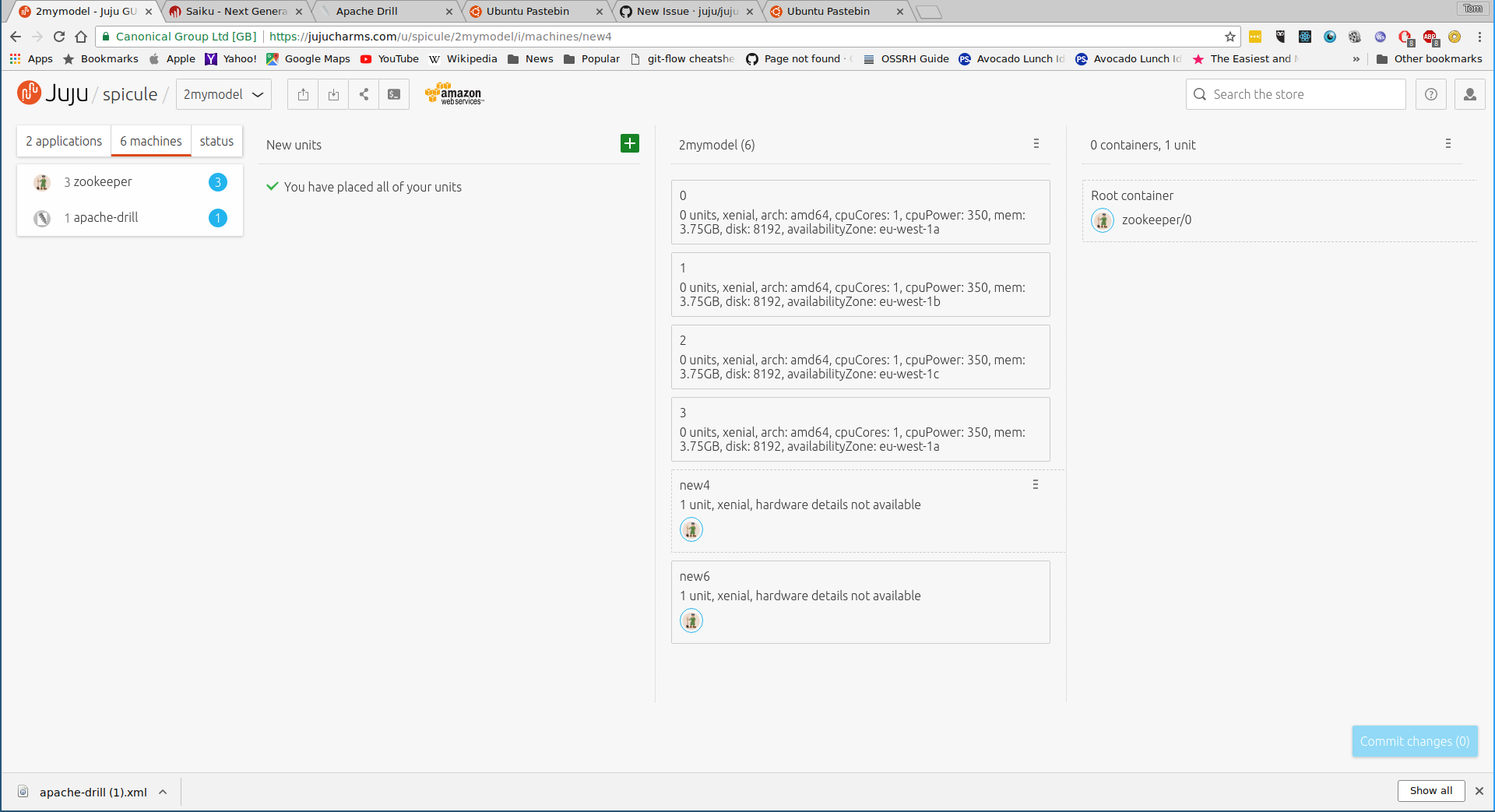Click the store search magnifier icon
The height and width of the screenshot is (812, 1495).
1200,94
